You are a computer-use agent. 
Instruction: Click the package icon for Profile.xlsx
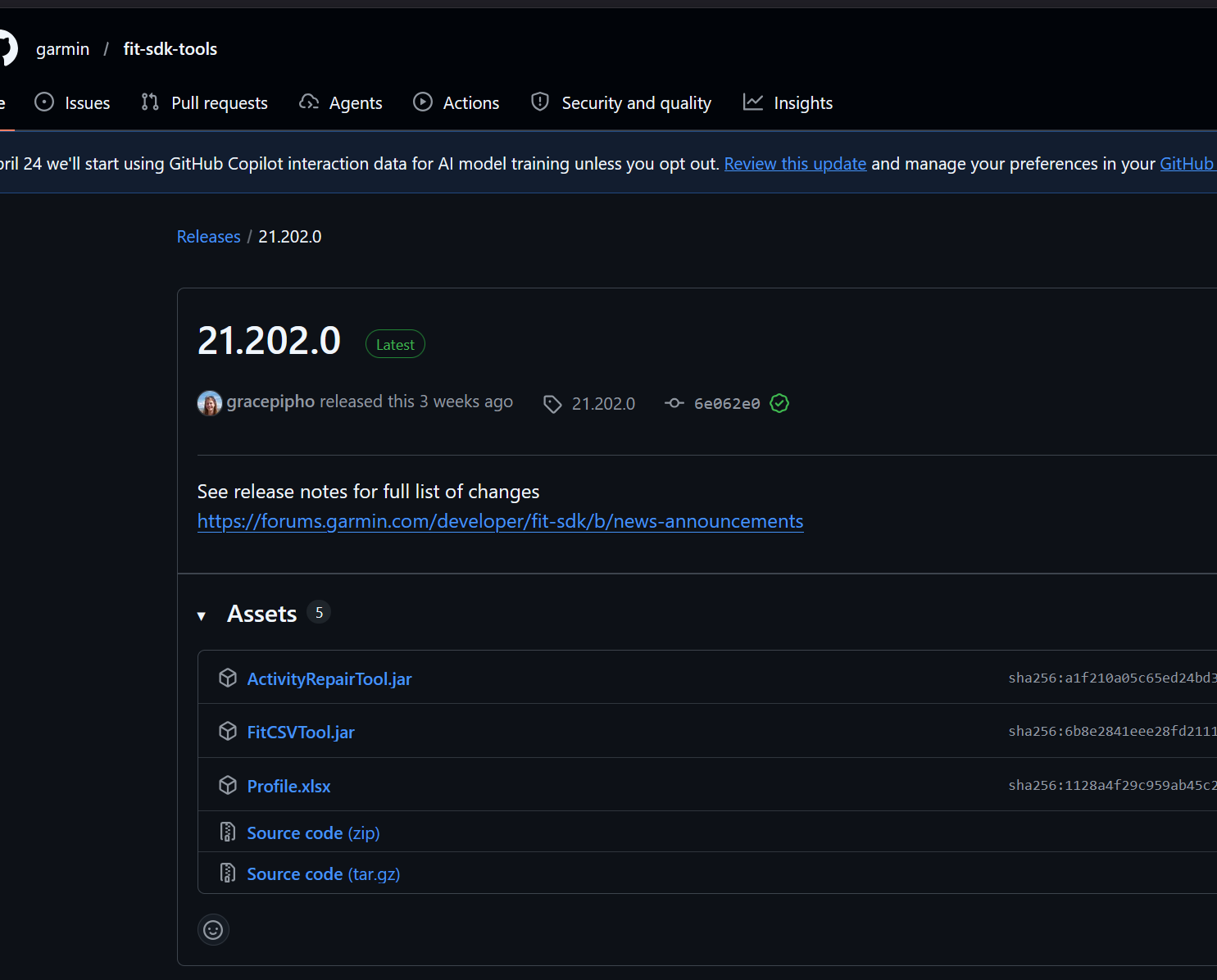(228, 785)
